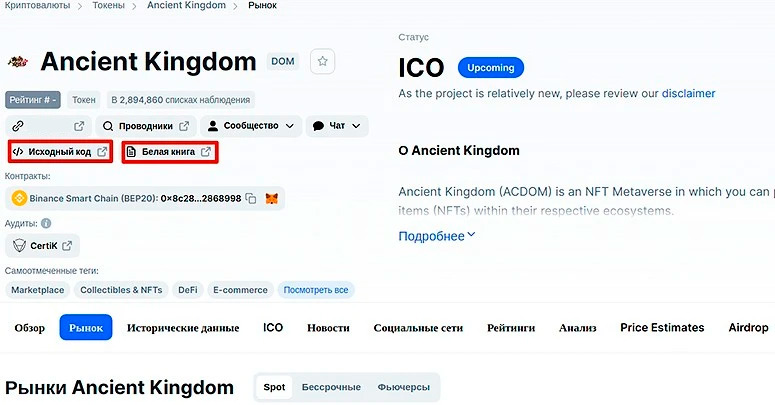
Task: Click the audits info icon
Action: 46,224
